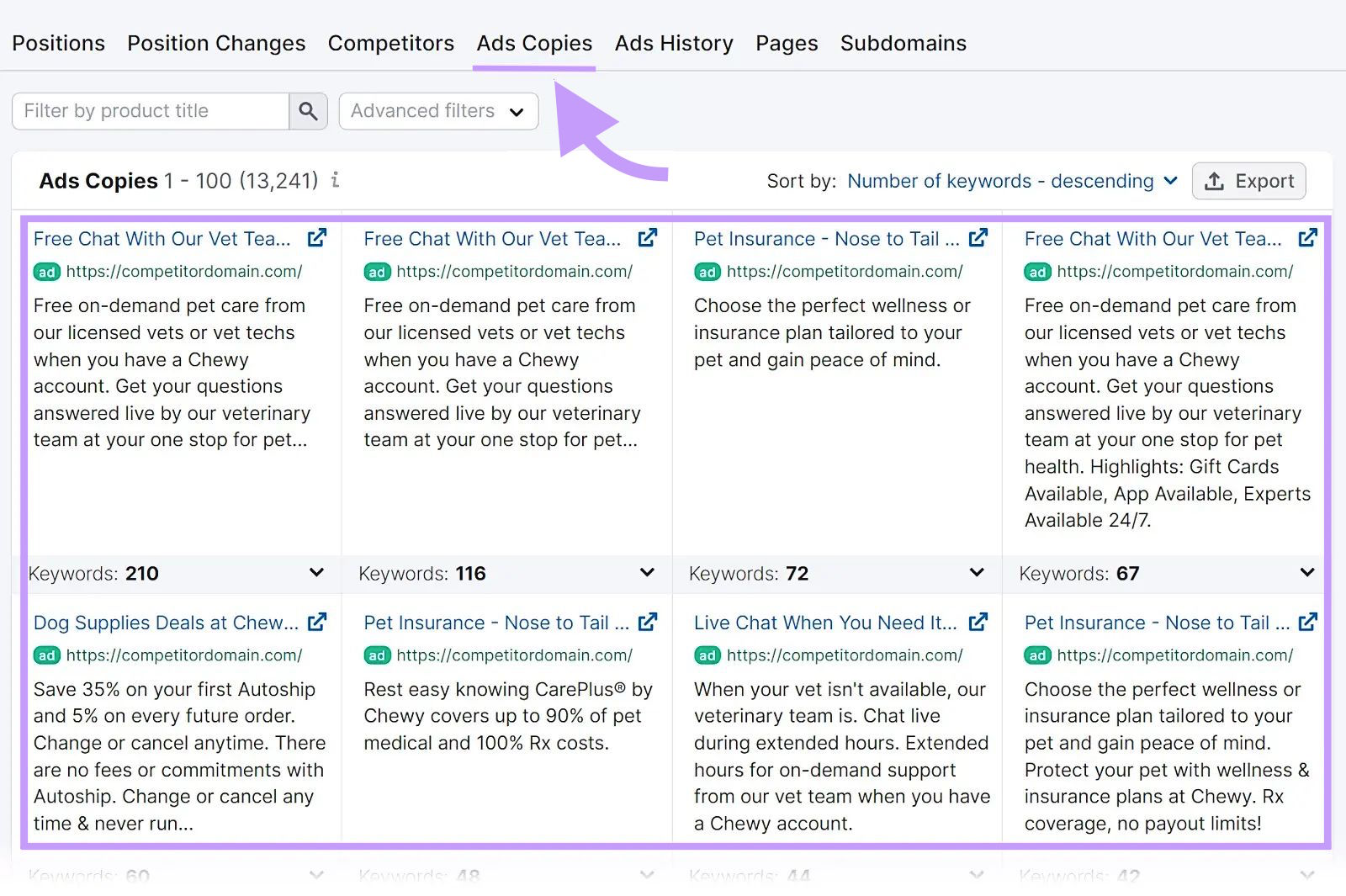This screenshot has width=1346, height=896.
Task: Click competitordomain URL in Keywords 72 card
Action: coord(845,272)
